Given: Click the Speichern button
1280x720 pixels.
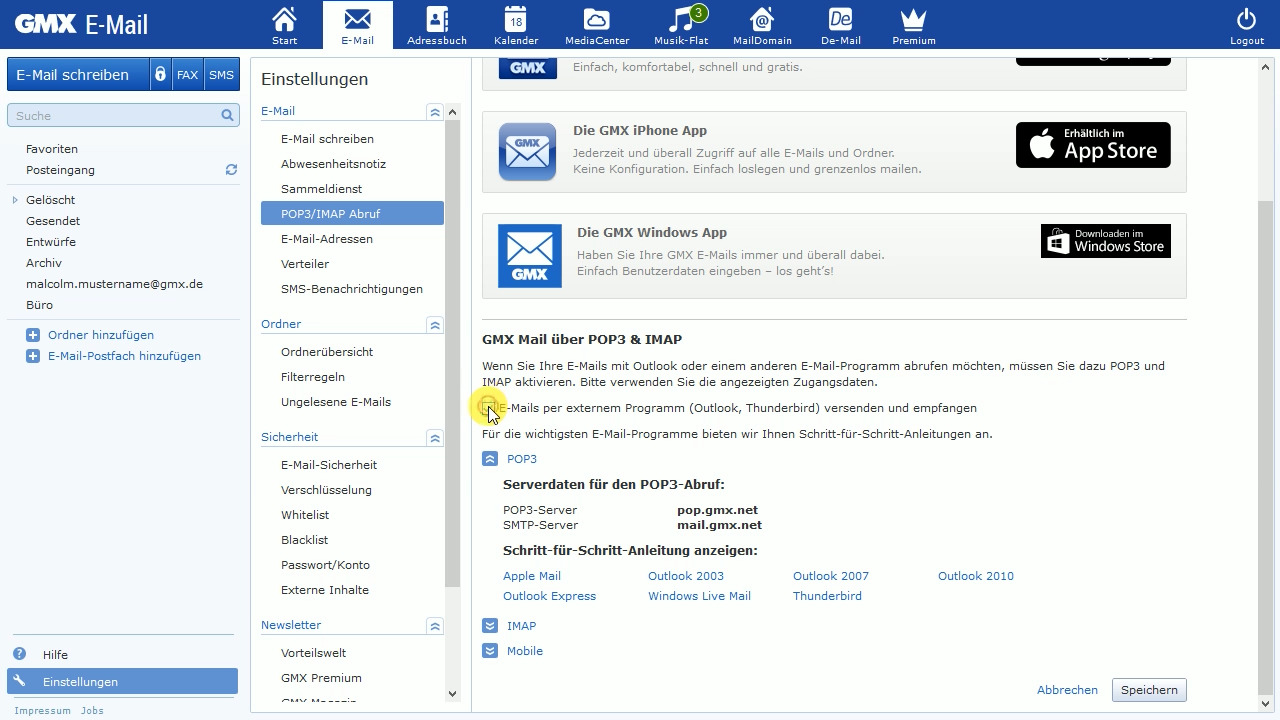Looking at the screenshot, I should click(x=1149, y=690).
